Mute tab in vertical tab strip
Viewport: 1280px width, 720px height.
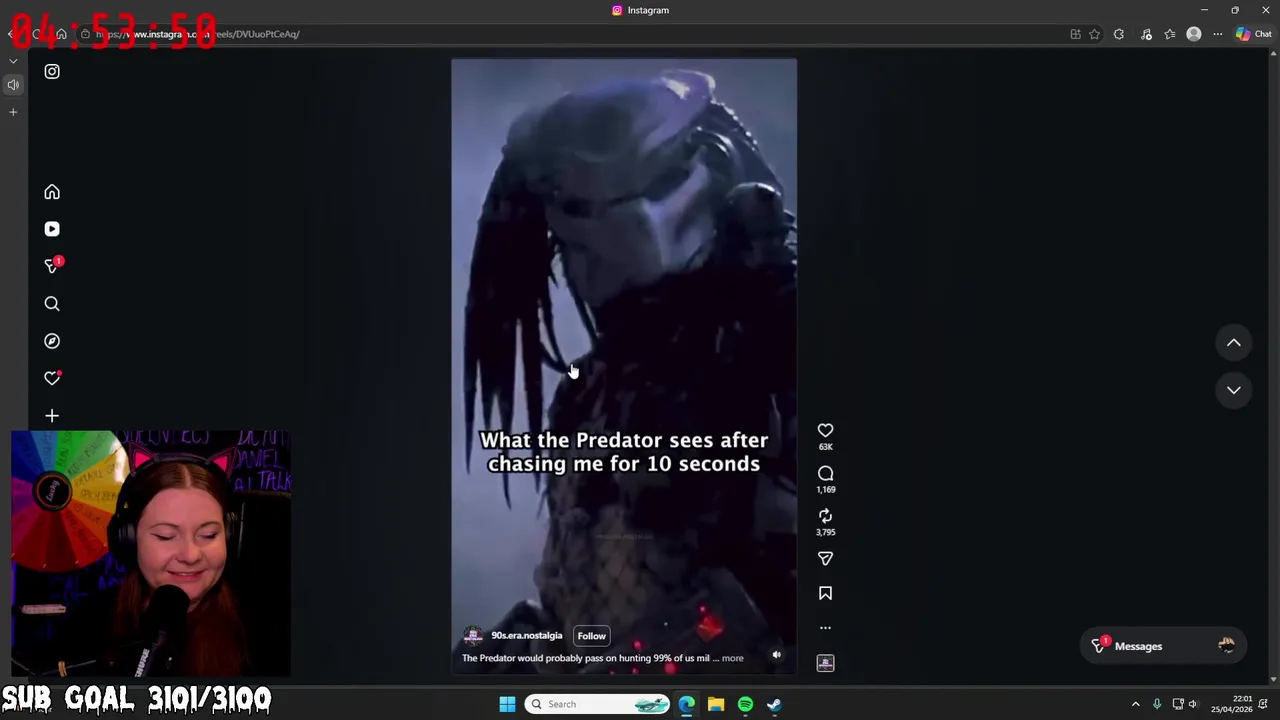pyautogui.click(x=13, y=85)
